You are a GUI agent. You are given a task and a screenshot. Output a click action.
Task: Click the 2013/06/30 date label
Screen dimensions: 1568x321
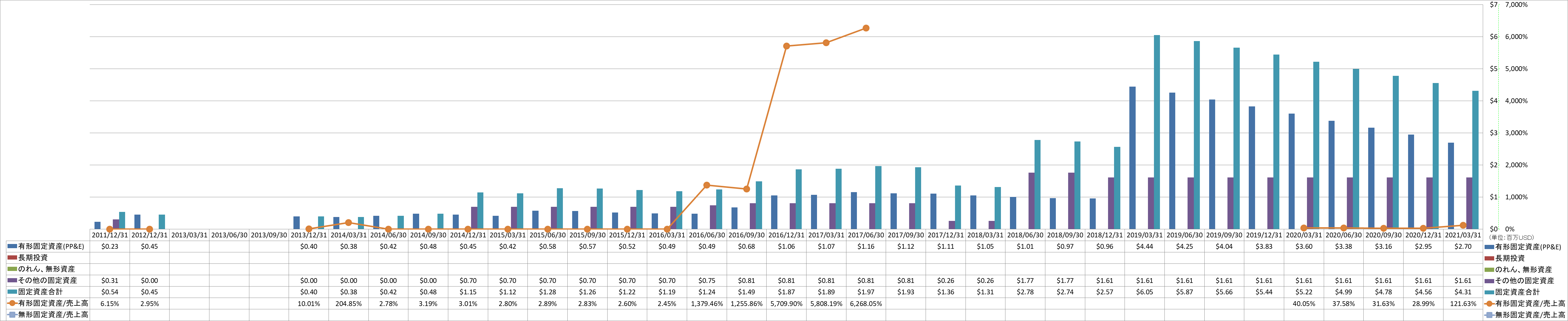[x=230, y=235]
